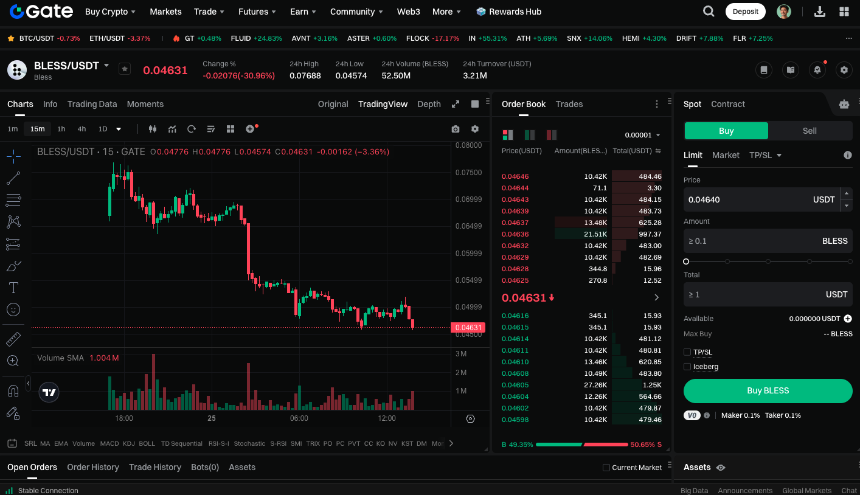Image resolution: width=860 pixels, height=495 pixels.
Task: Open the BLESS/USDT pair selector
Action: tap(71, 66)
